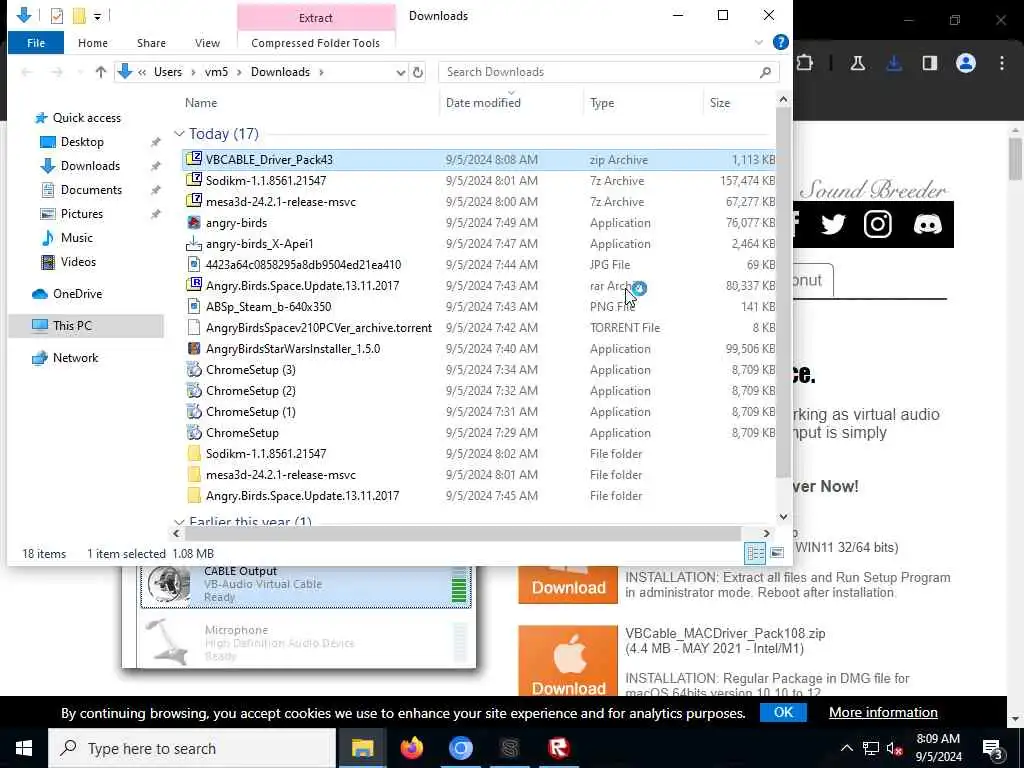This screenshot has height=768, width=1024.
Task: Open the Share ribbon tab
Action: (x=151, y=43)
